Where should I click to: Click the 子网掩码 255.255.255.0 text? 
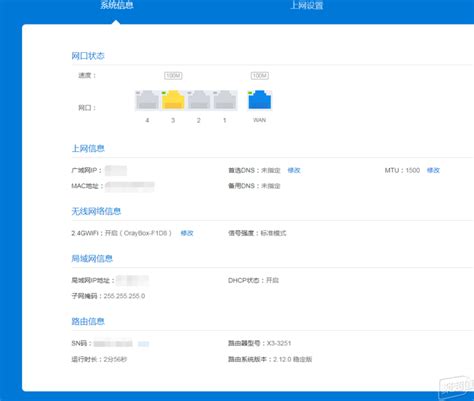coord(108,296)
